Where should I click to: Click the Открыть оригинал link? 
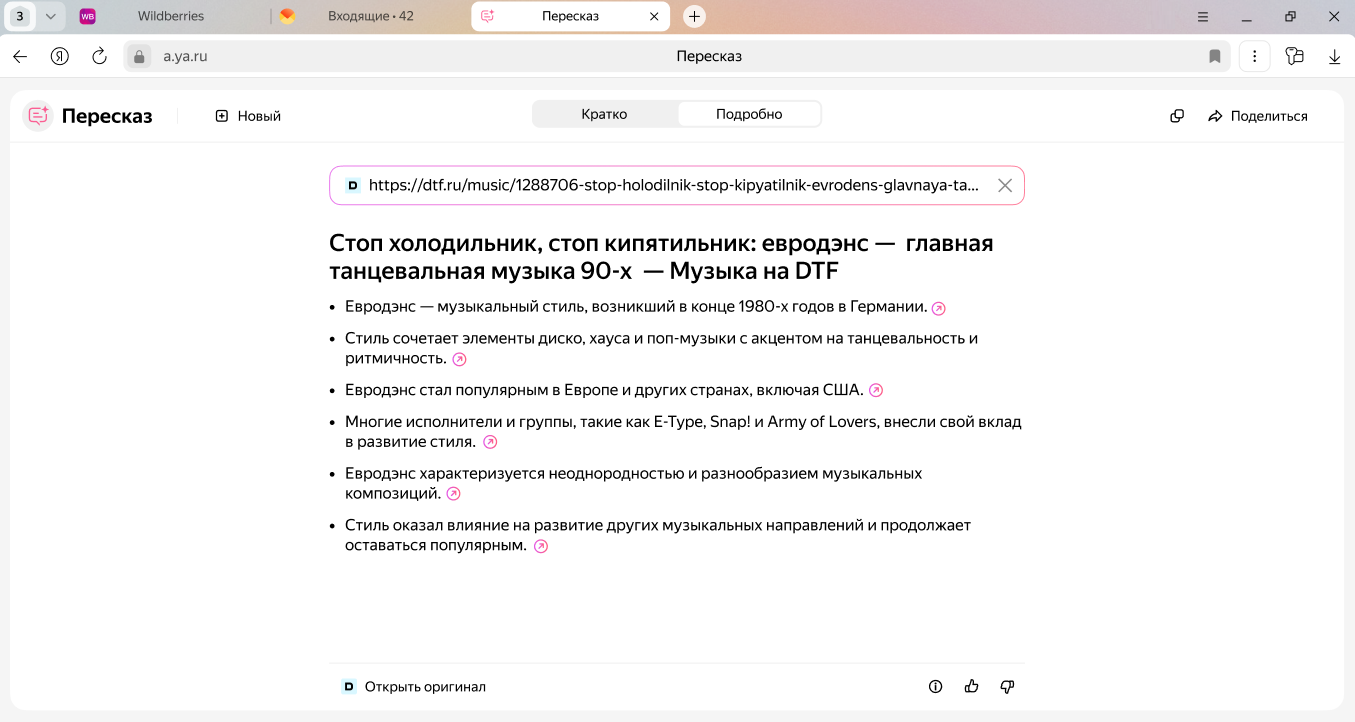coord(424,687)
